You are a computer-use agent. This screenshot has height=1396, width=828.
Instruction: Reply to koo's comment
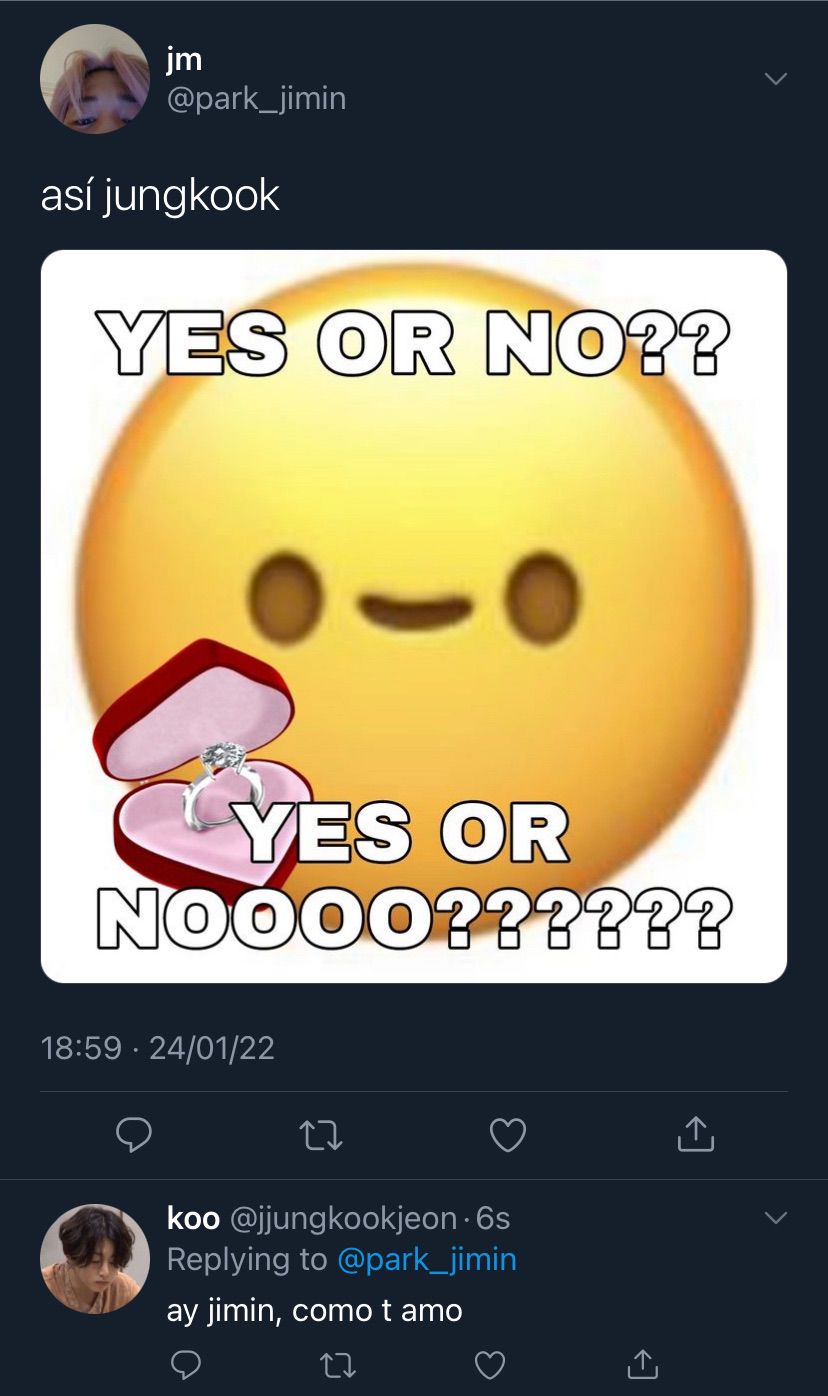186,1364
